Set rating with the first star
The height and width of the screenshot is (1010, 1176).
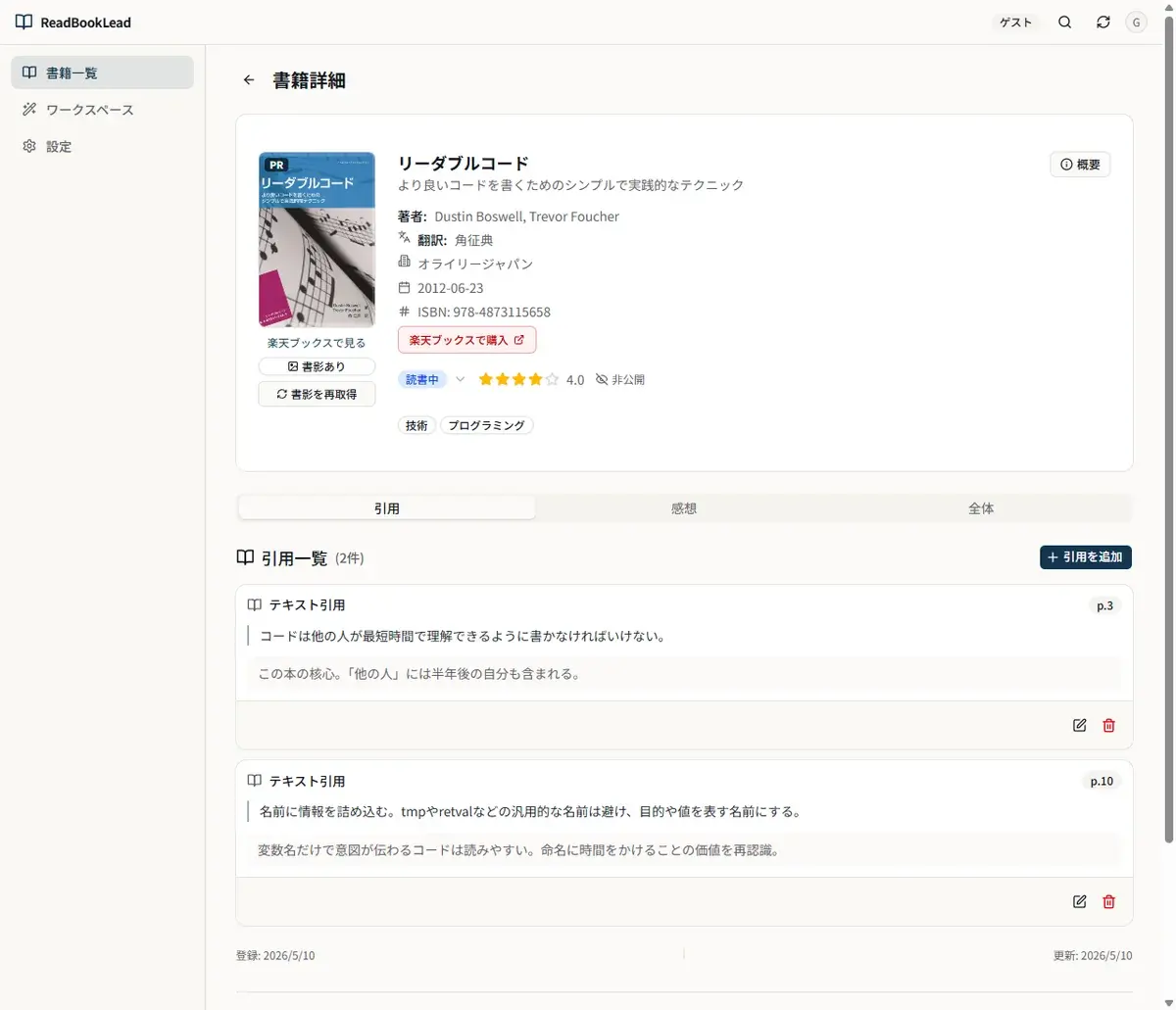click(x=485, y=379)
